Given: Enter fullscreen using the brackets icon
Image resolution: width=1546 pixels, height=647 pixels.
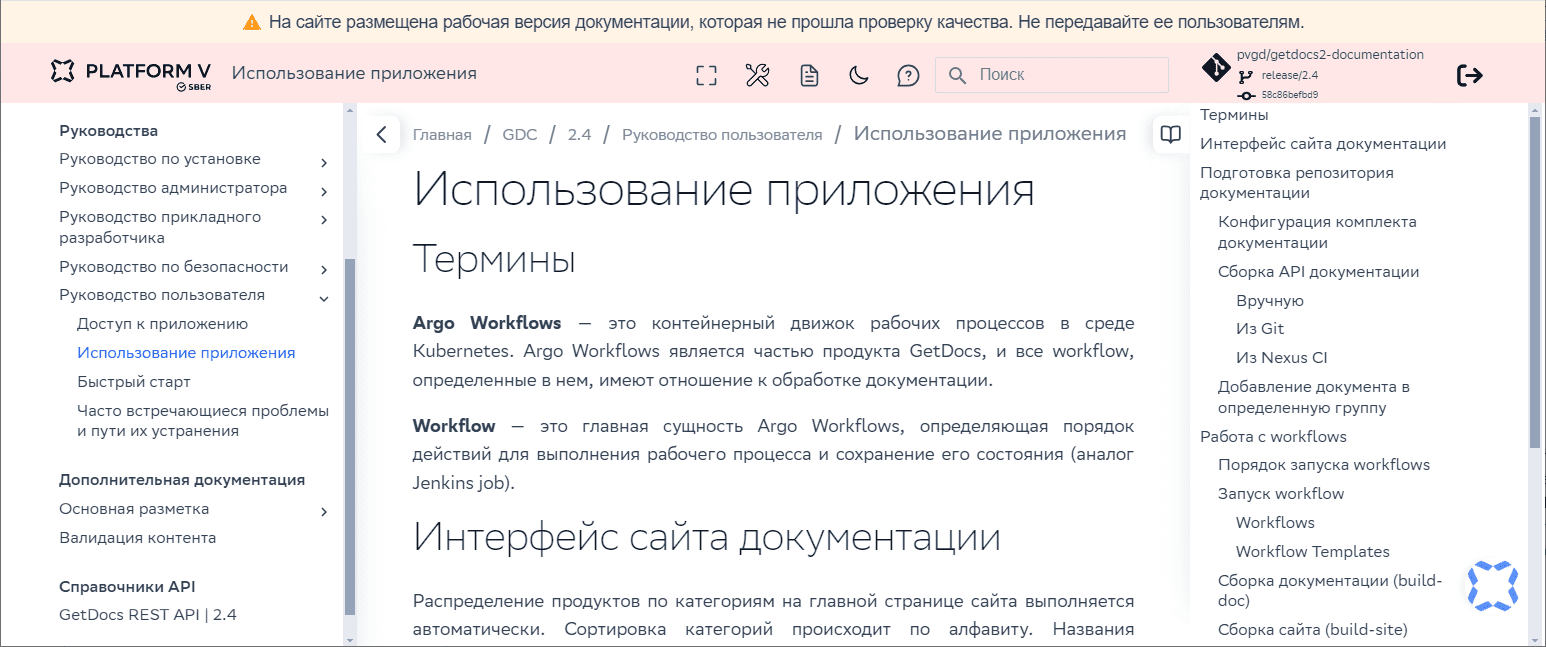Looking at the screenshot, I should (x=706, y=74).
